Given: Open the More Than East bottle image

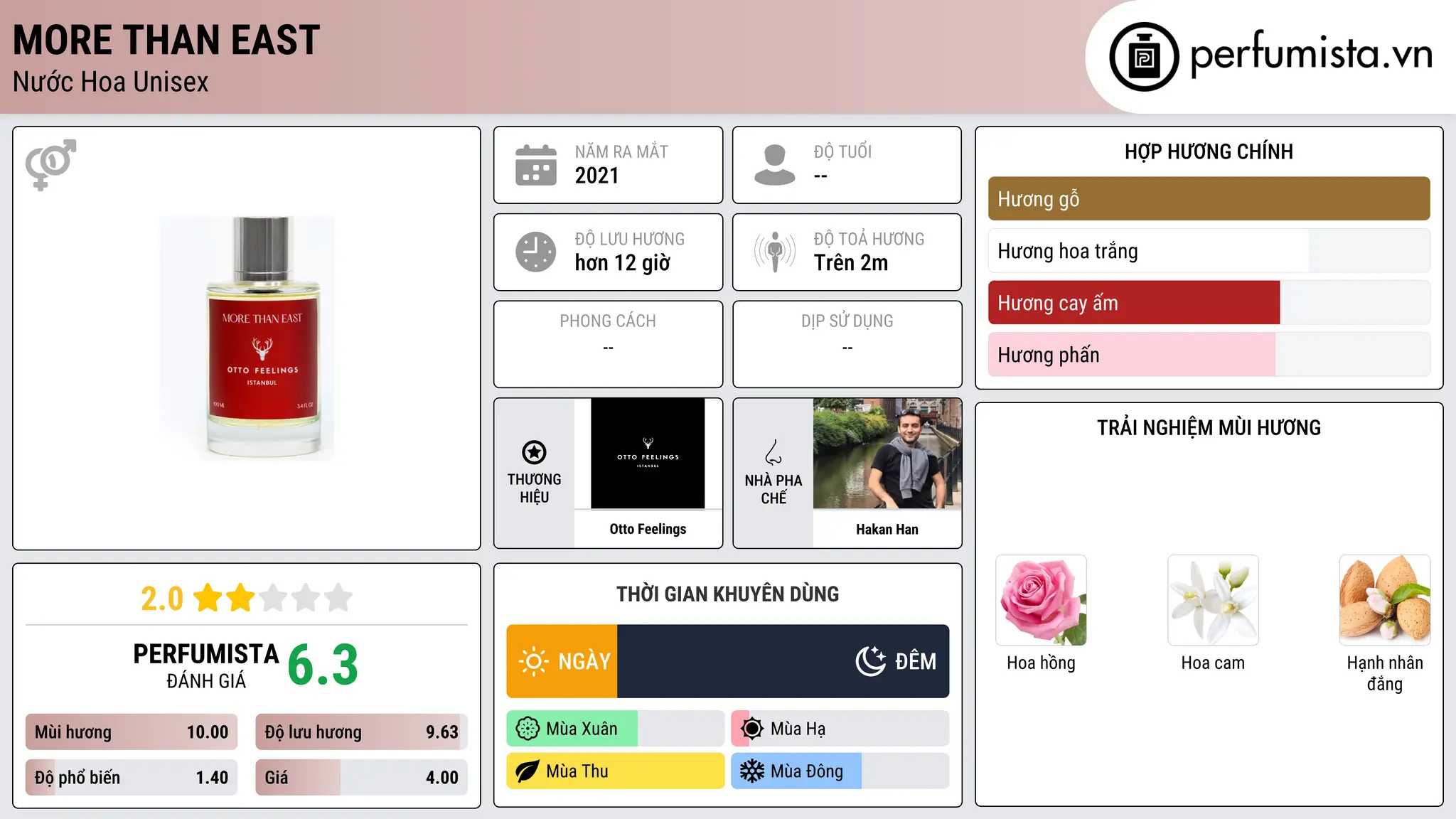Looking at the screenshot, I should click(x=247, y=338).
